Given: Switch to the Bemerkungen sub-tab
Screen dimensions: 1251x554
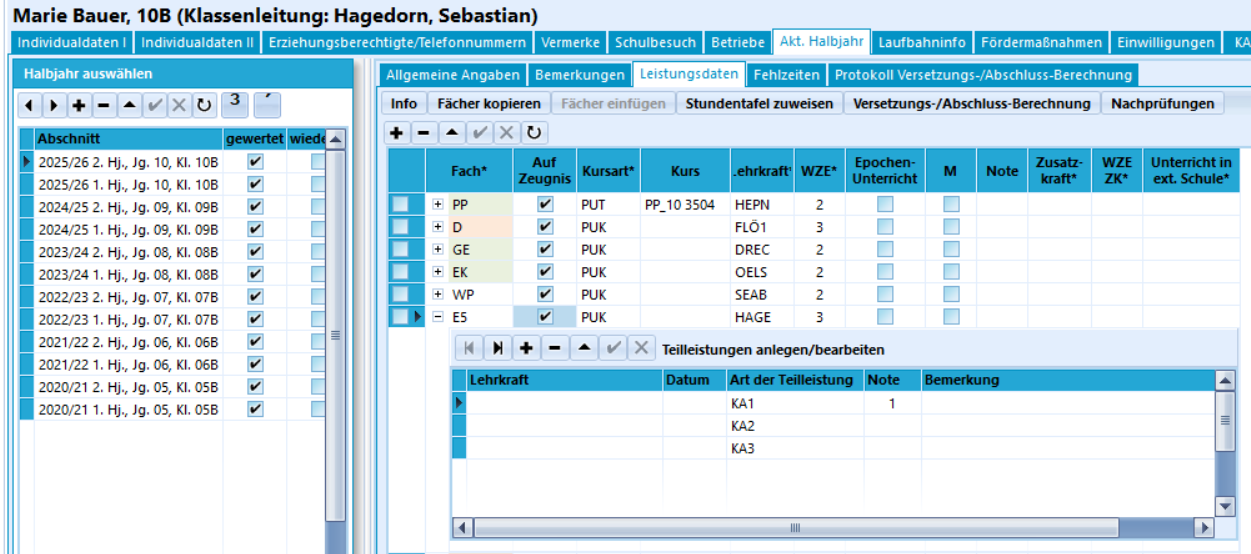Looking at the screenshot, I should tap(579, 75).
